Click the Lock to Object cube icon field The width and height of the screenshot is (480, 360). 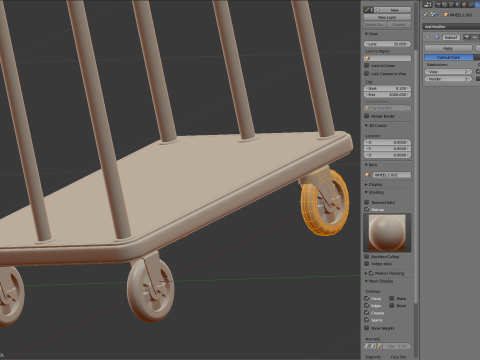pos(387,58)
